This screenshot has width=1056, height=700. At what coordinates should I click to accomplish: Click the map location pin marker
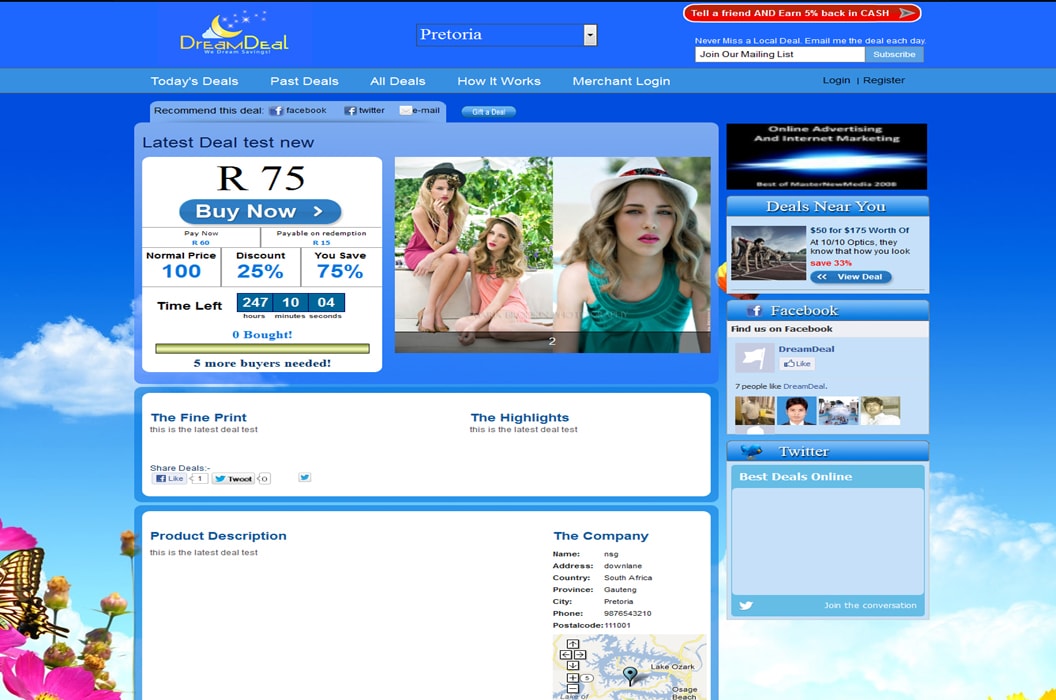click(x=630, y=675)
